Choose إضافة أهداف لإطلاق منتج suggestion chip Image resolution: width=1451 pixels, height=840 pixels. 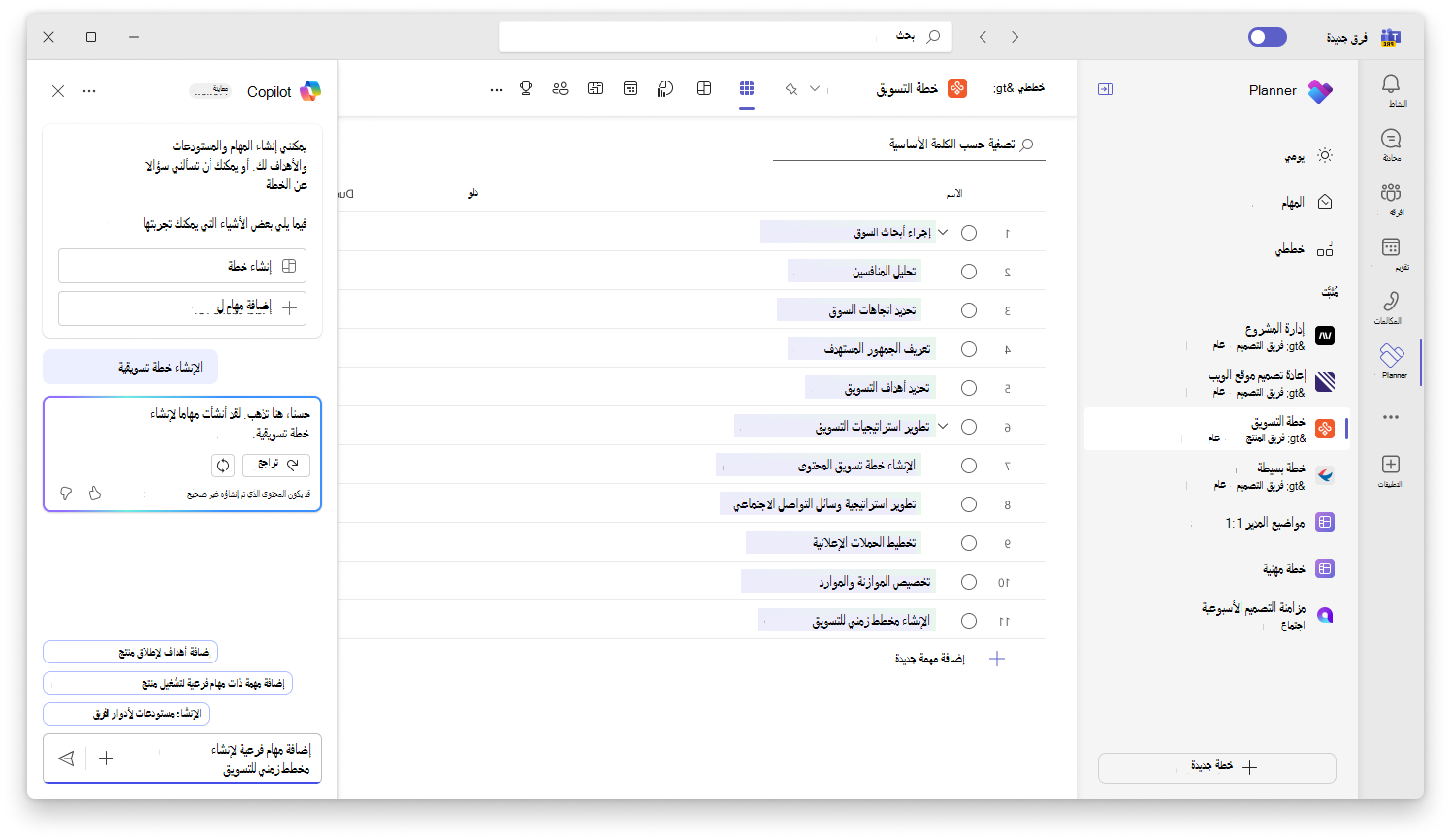[x=131, y=652]
